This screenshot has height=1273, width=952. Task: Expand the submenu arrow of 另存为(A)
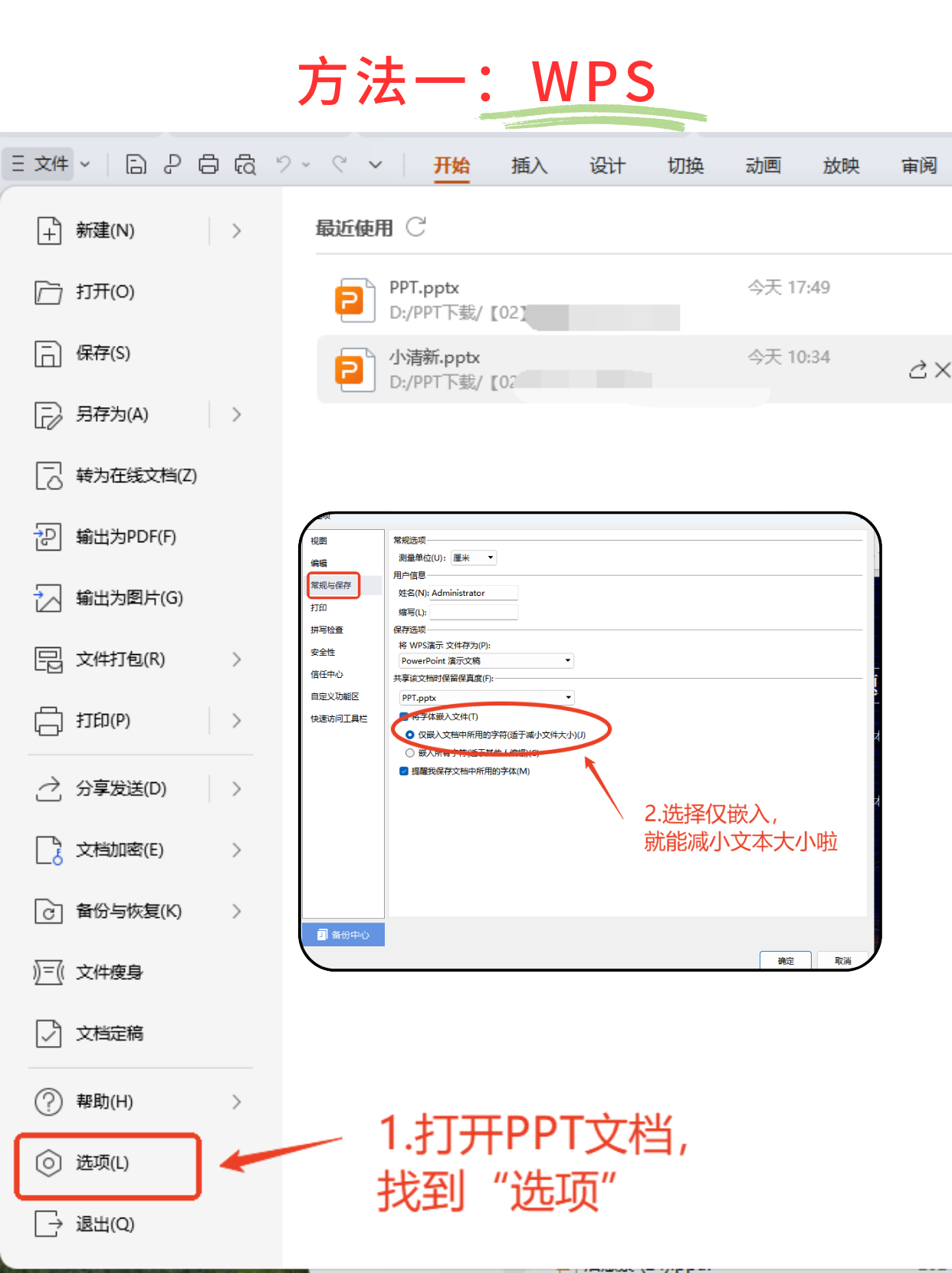tap(237, 415)
